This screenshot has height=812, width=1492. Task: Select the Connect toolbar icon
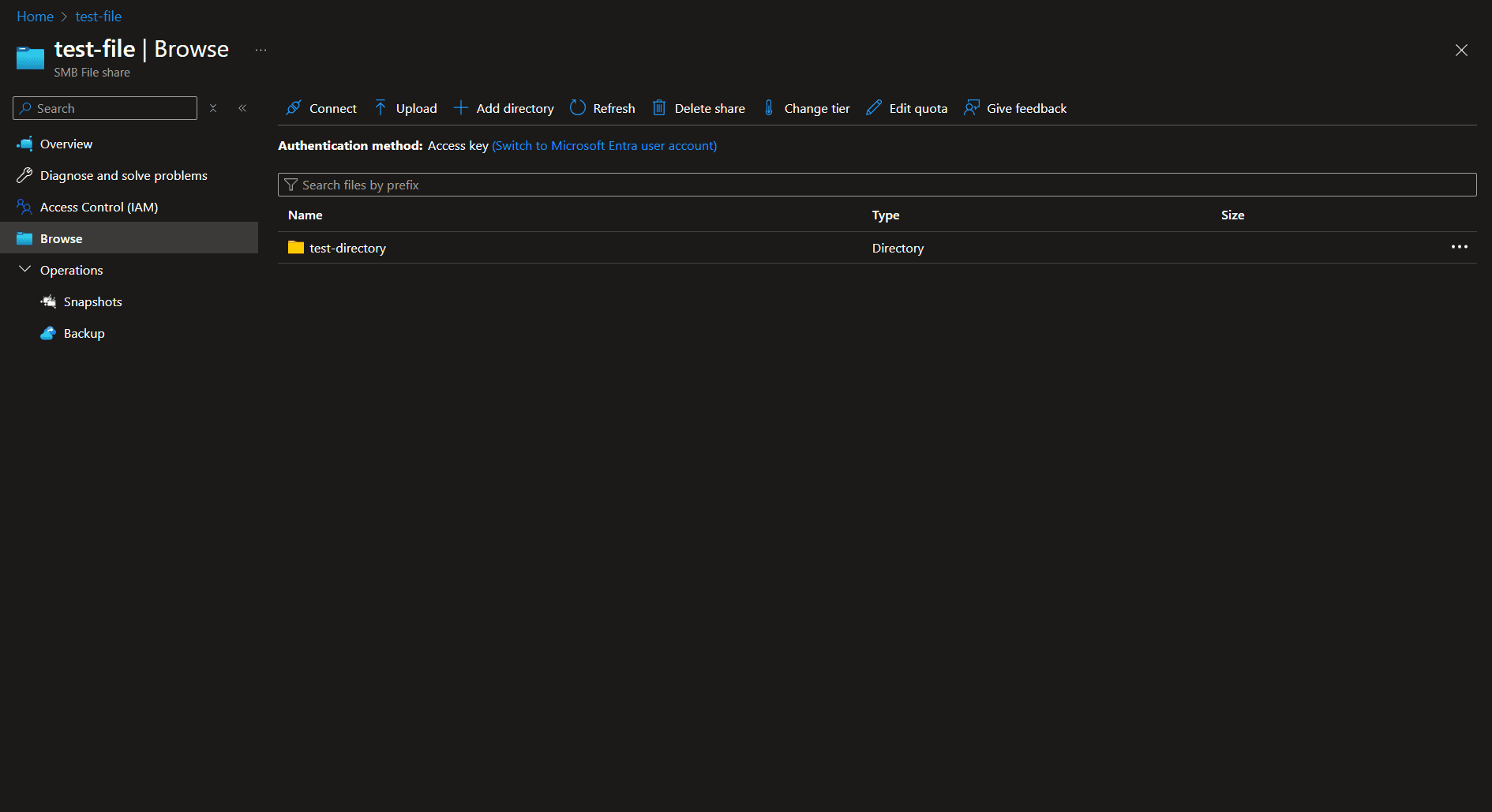point(293,108)
